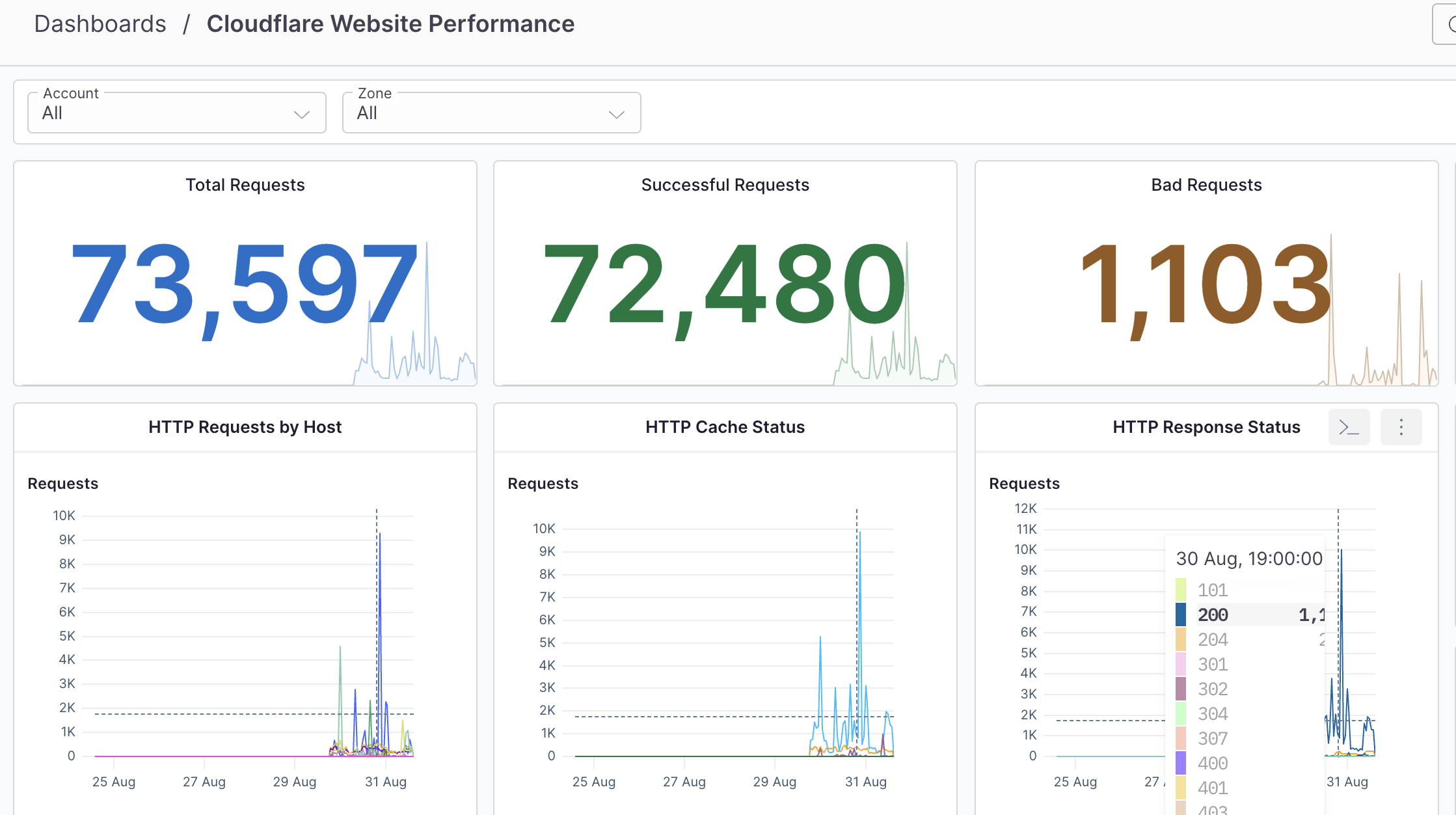Select the 200 status color swatch in the tooltip

coord(1180,614)
